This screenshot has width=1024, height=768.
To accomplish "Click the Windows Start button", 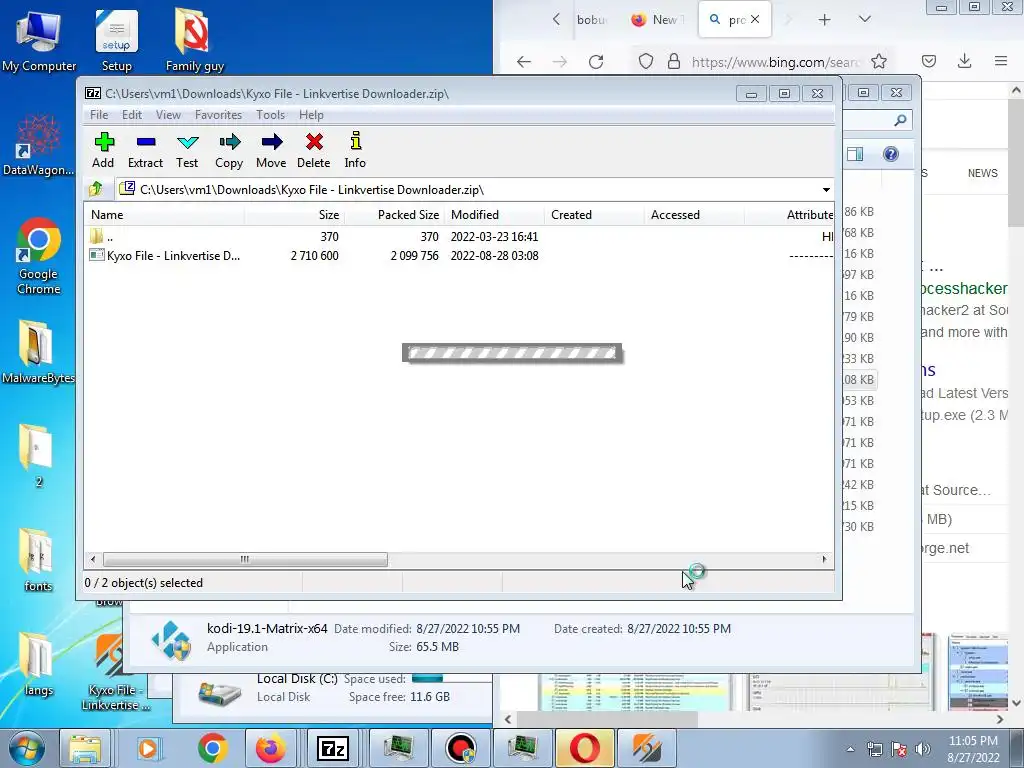I will pyautogui.click(x=27, y=748).
